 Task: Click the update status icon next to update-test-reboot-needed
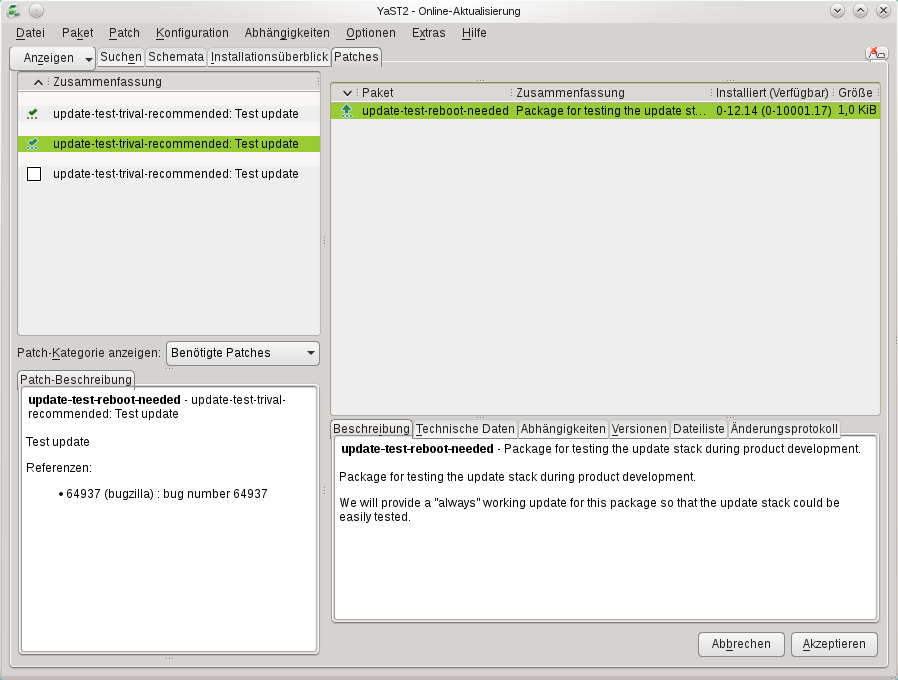(347, 110)
